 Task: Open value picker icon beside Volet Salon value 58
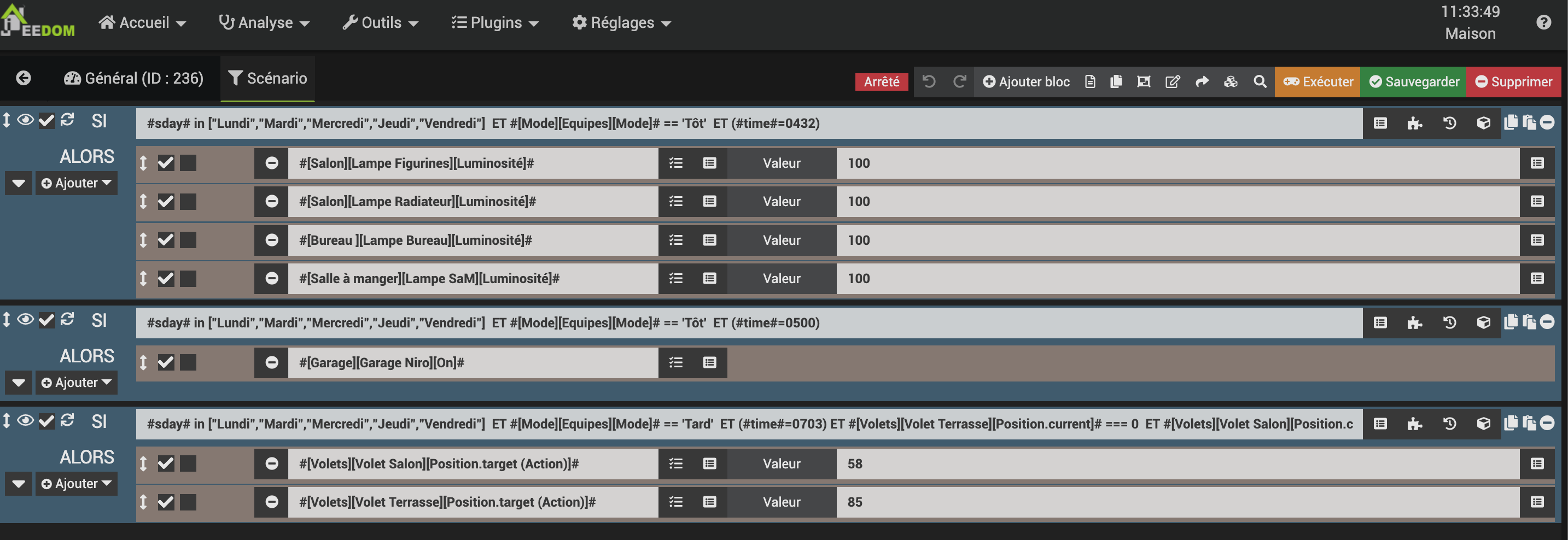click(1537, 463)
